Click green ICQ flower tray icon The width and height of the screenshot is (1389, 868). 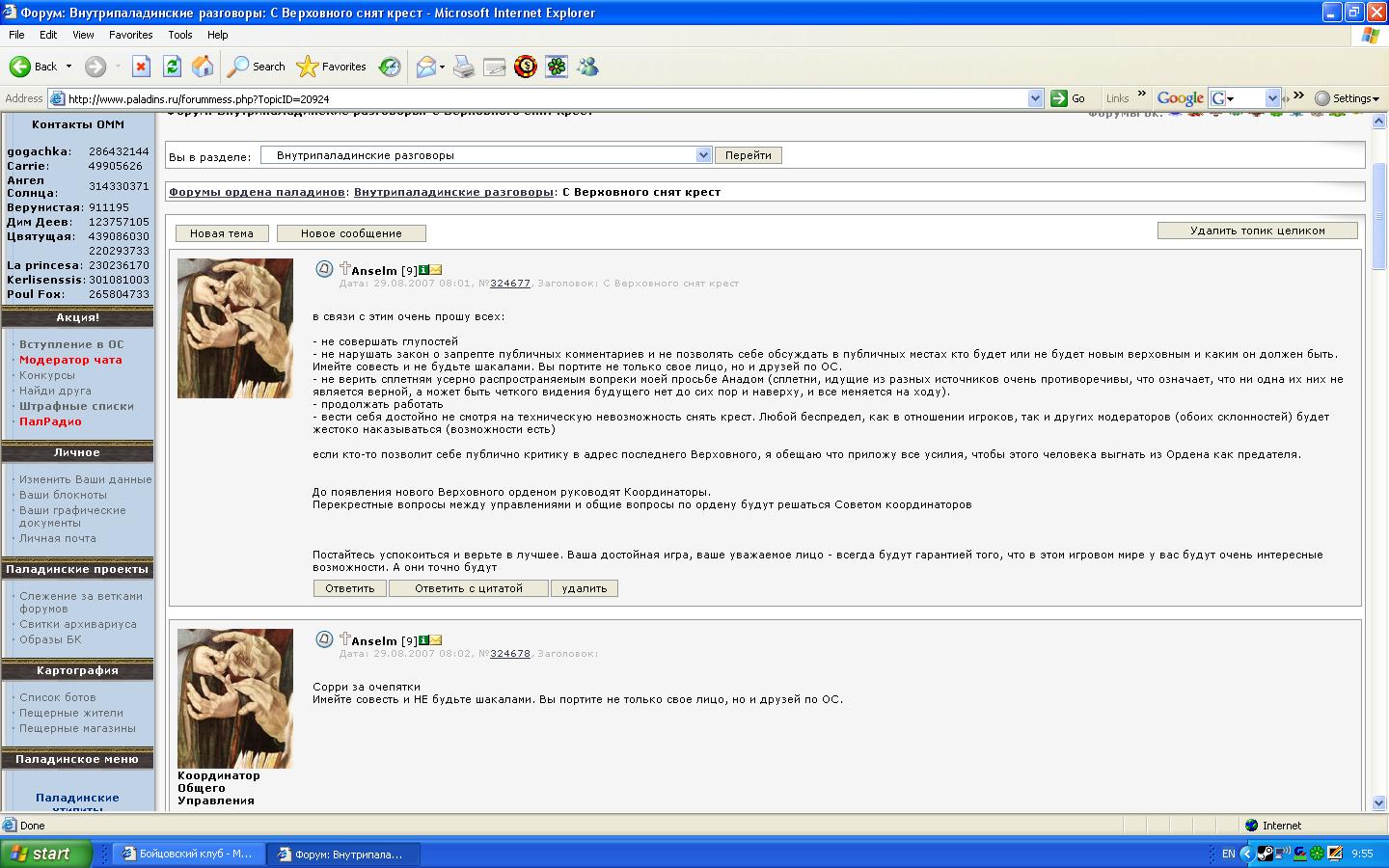(x=1318, y=854)
